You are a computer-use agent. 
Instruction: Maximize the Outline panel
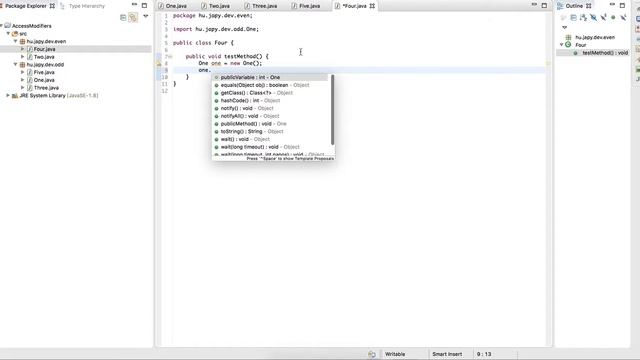(x=622, y=6)
